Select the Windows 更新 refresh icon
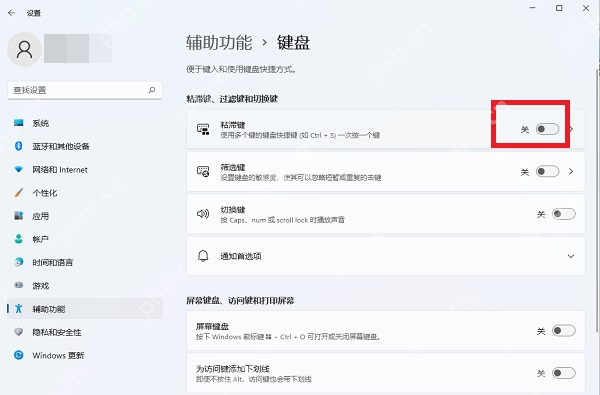 pos(18,355)
